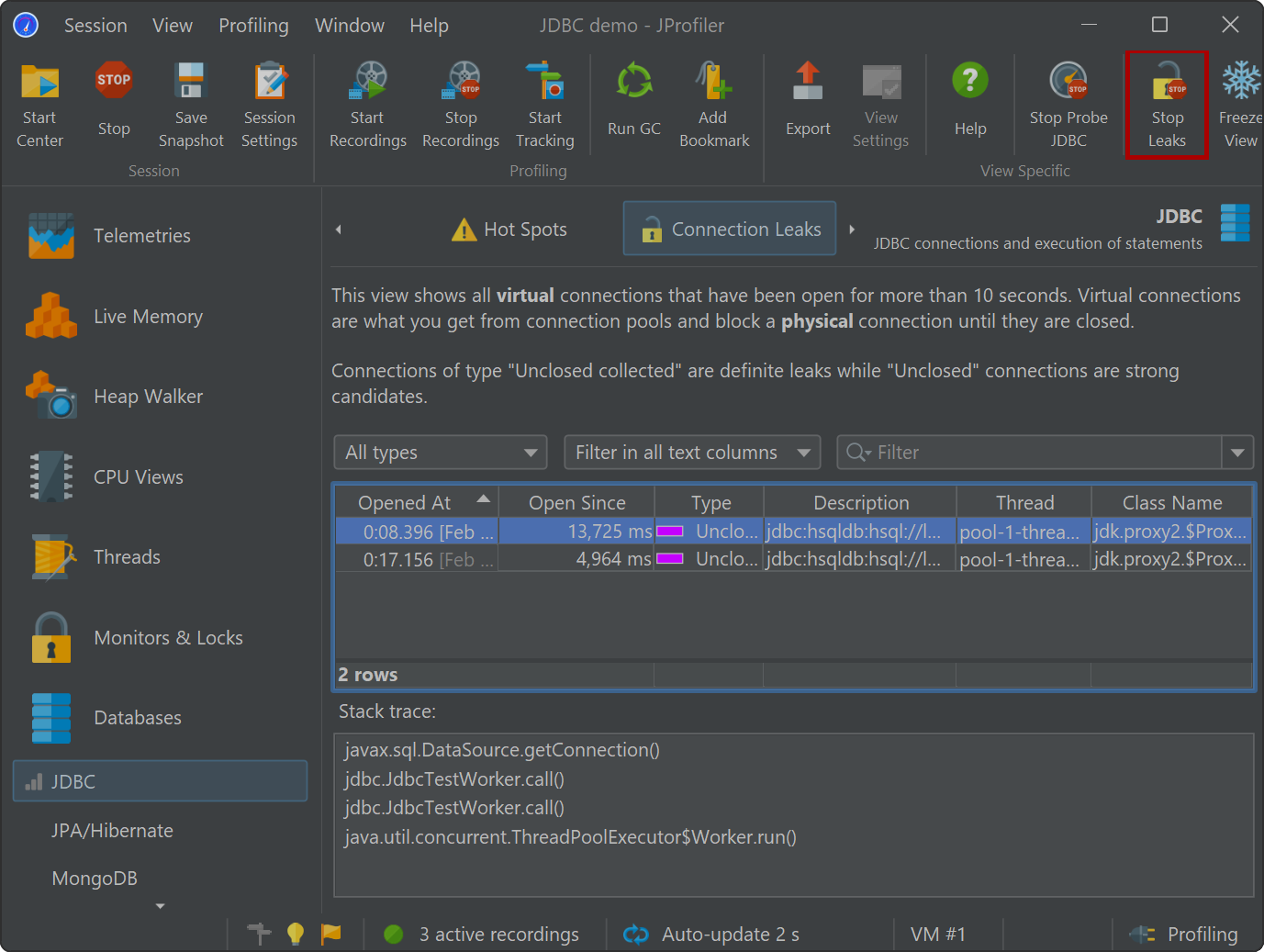Open the Help menu in the menu bar
The image size is (1264, 952).
coord(429,26)
